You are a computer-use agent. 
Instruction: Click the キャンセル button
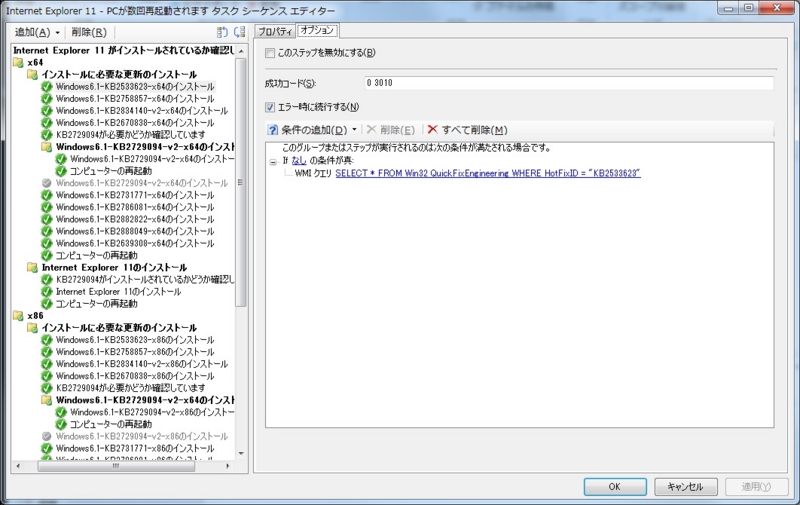coord(686,487)
